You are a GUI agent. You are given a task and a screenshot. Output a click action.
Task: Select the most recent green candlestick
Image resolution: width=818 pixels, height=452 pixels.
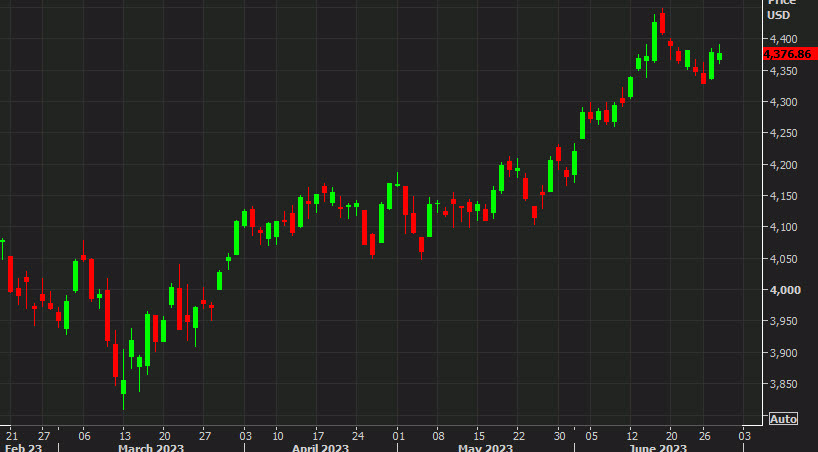click(x=719, y=56)
